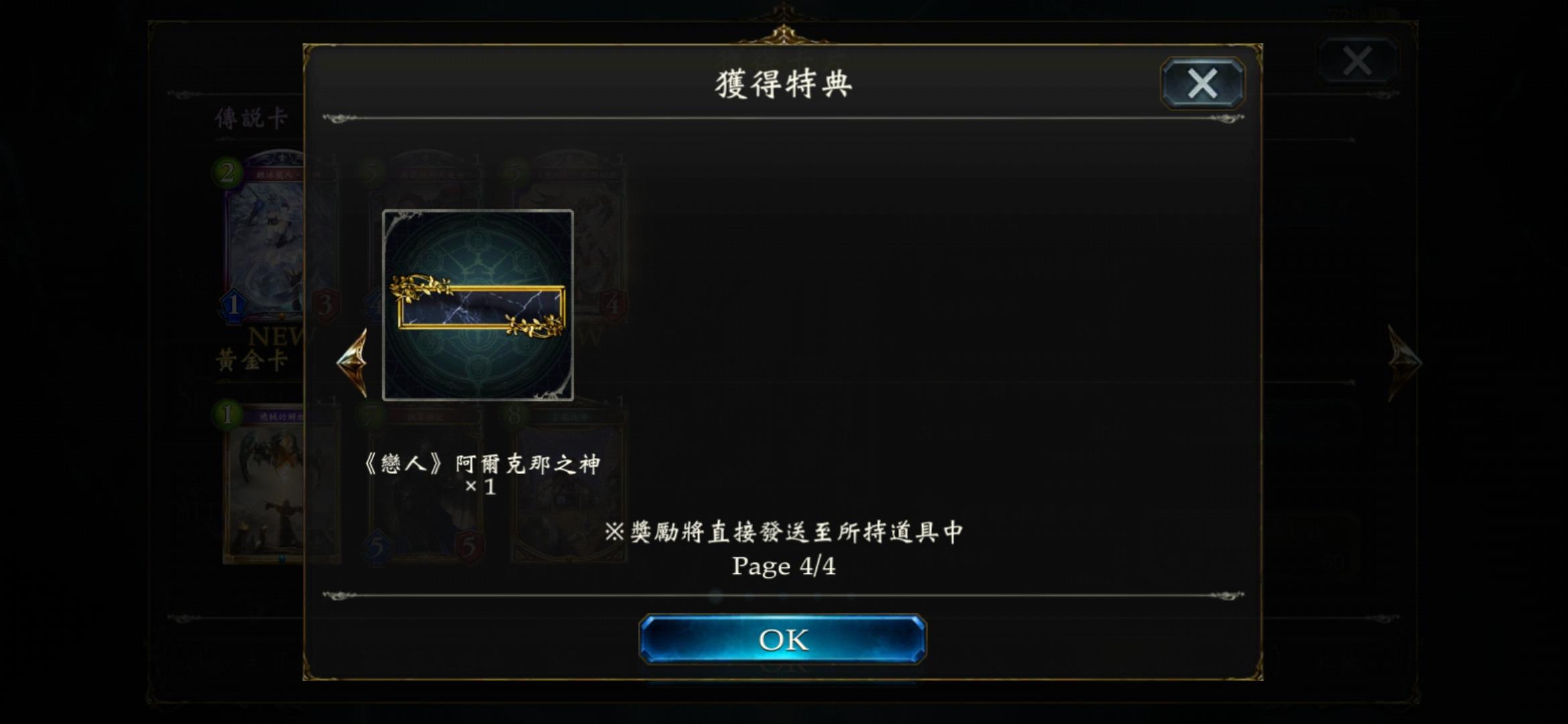Tap the ※獎勵將直接發送至所持道具中 notice text
This screenshot has height=724, width=1568.
[783, 532]
